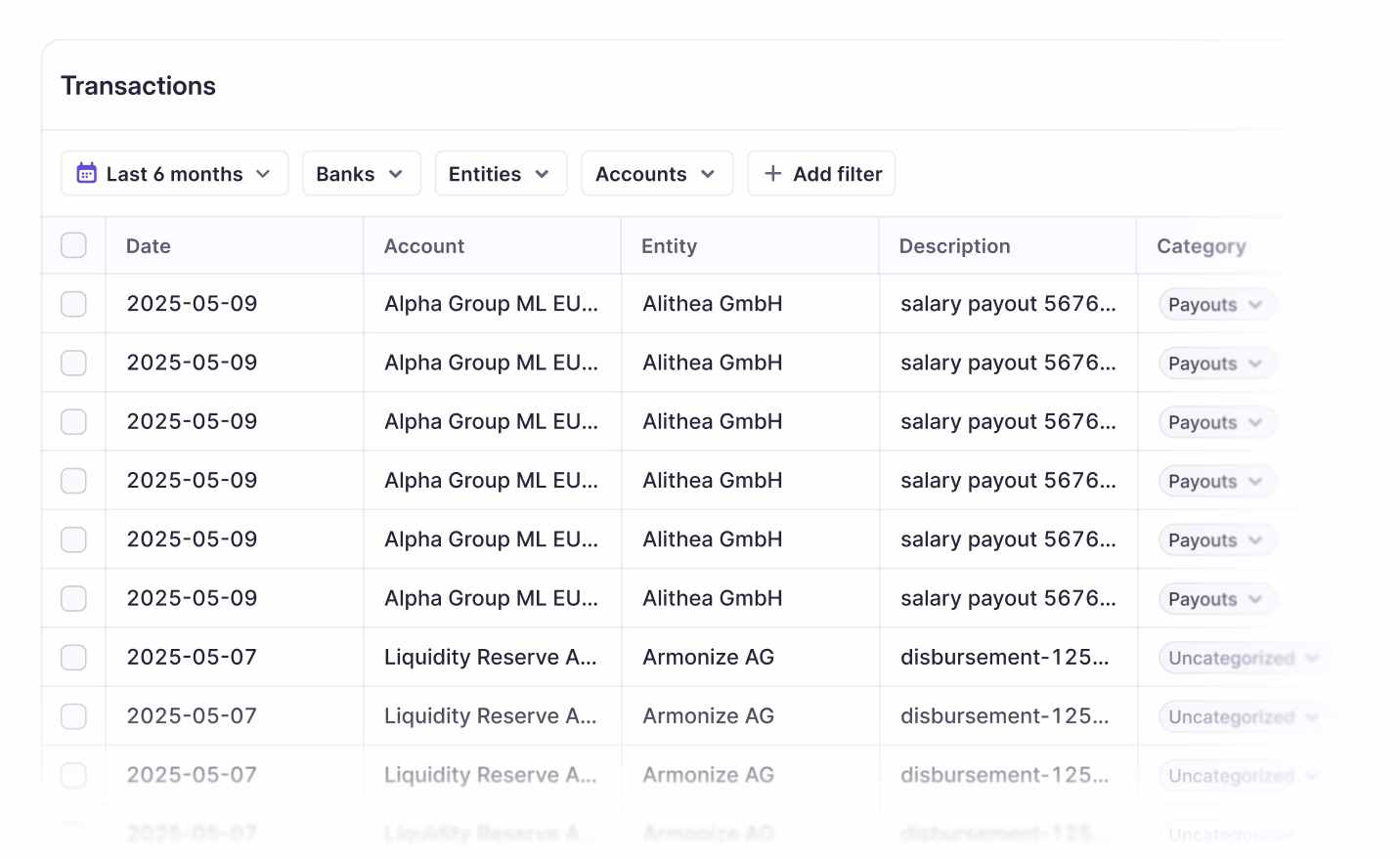Check the fourth 2025-05-09 row checkbox
Viewport: 1400px width, 860px height.
coord(73,481)
